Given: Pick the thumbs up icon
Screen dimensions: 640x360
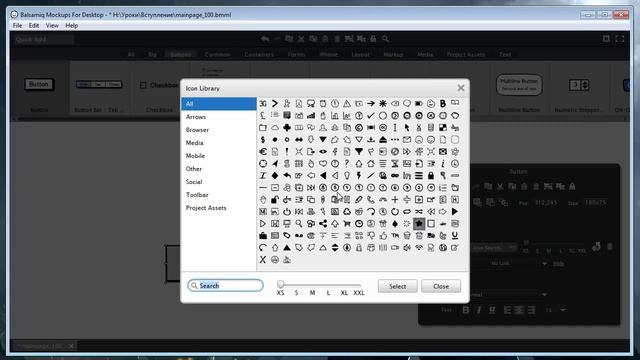Looking at the screenshot, I should [382, 236].
